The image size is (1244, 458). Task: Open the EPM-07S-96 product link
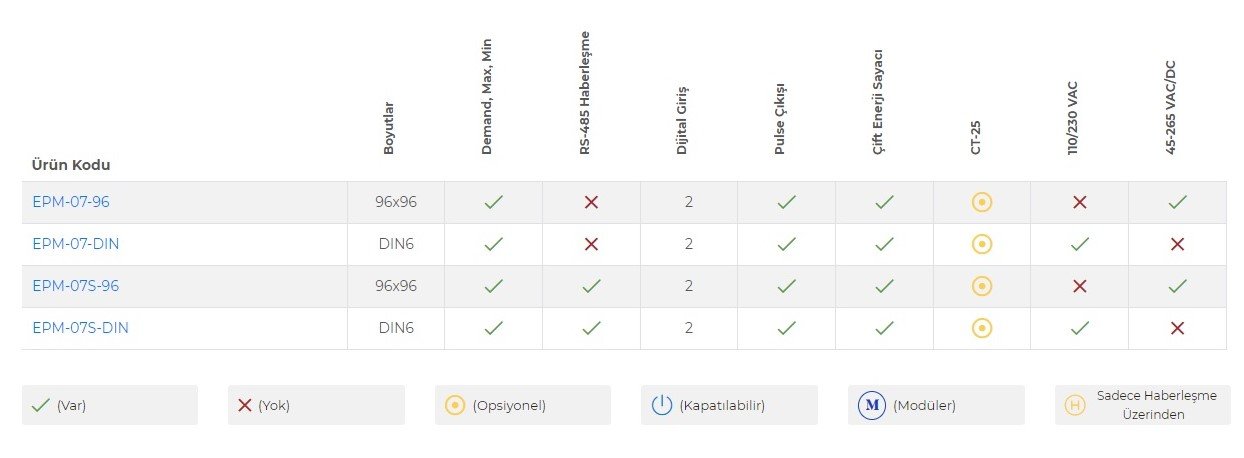tap(75, 286)
